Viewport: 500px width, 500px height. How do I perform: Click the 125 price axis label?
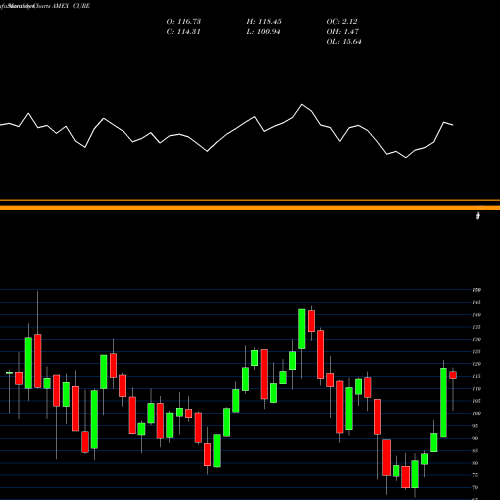[x=477, y=352]
